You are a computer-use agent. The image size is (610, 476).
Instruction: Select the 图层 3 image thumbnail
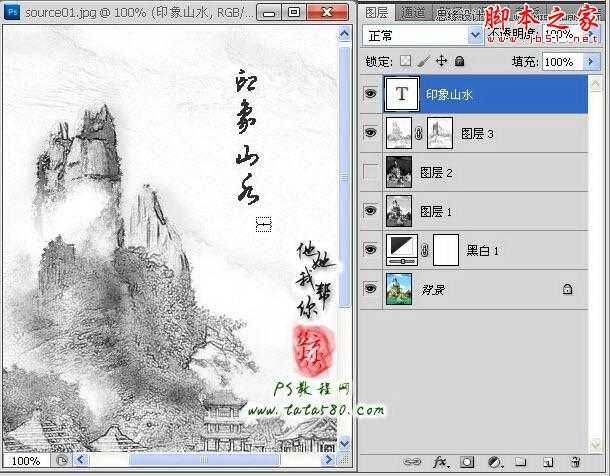pyautogui.click(x=399, y=133)
